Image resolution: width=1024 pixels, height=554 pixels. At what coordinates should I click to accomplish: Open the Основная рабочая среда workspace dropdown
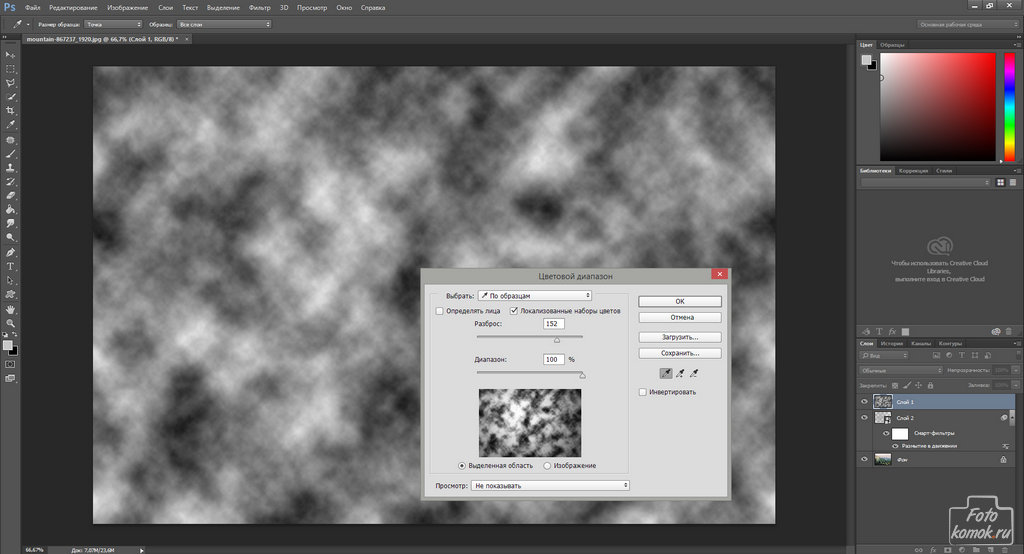[968, 24]
